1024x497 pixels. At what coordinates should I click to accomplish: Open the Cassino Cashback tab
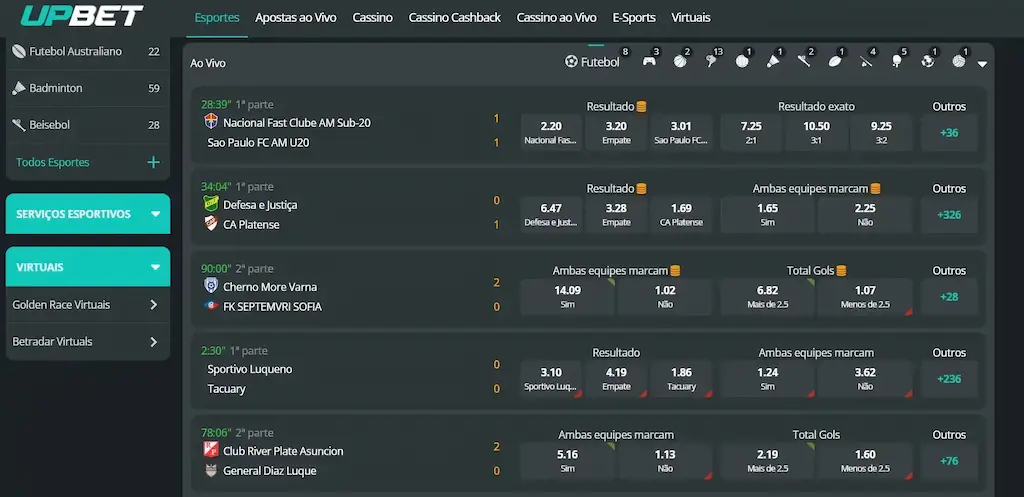click(455, 18)
